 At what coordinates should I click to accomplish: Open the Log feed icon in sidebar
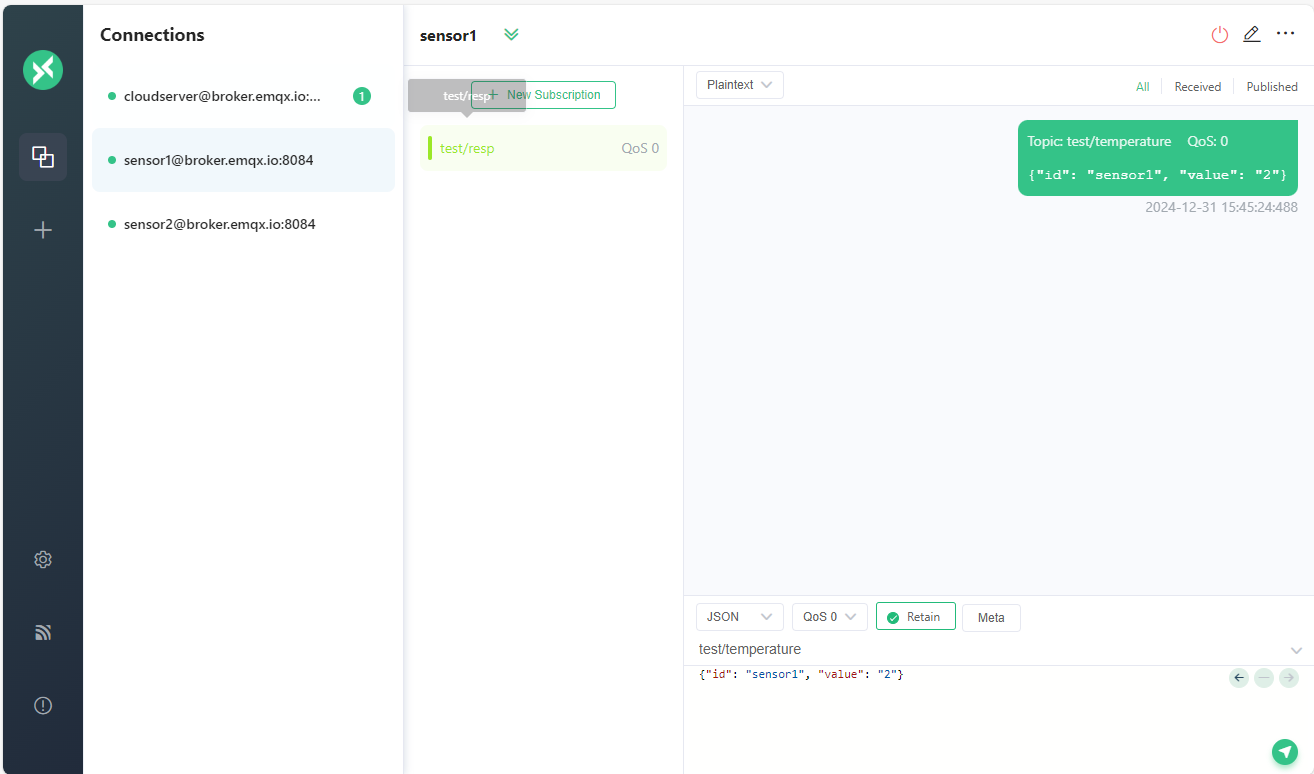(43, 632)
